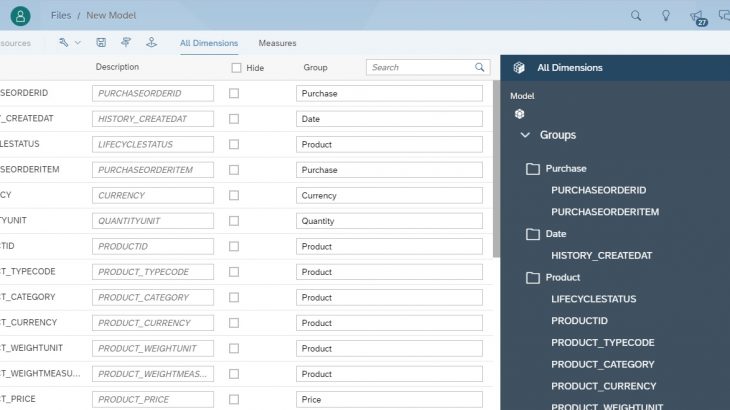The height and width of the screenshot is (410, 730).
Task: Open the user profile avatar
Action: tap(20, 16)
